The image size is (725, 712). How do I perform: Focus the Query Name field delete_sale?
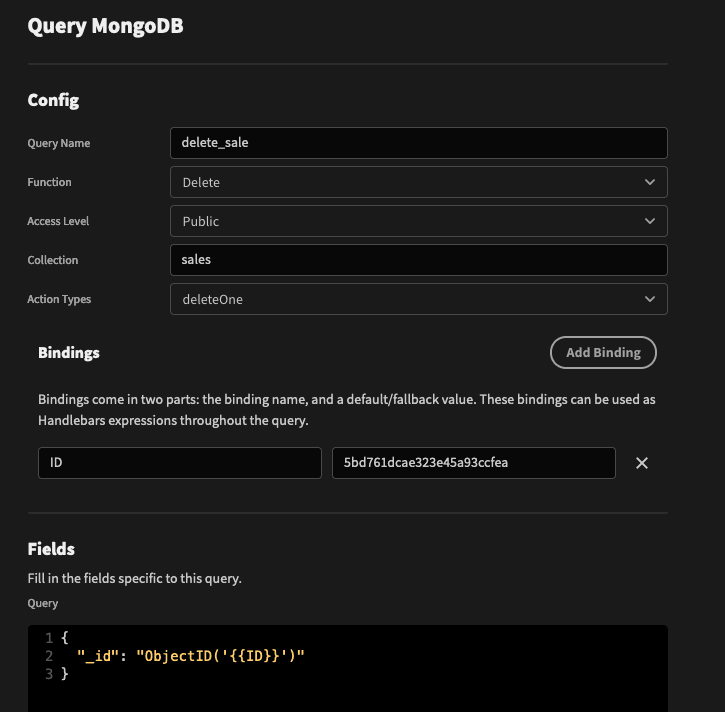[418, 143]
